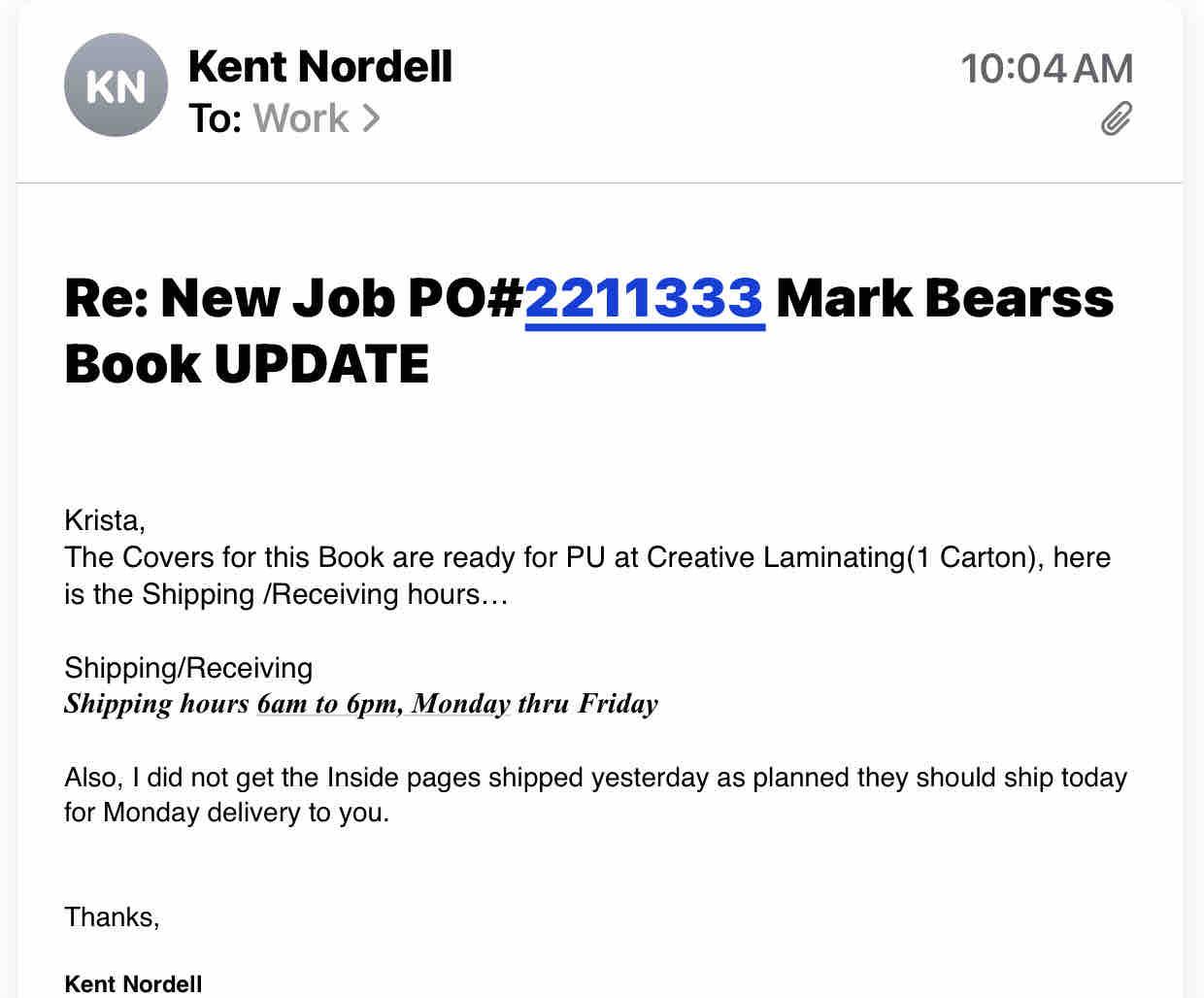Image resolution: width=1204 pixels, height=998 pixels.
Task: Click the Monday delivery to you line
Action: click(x=226, y=813)
